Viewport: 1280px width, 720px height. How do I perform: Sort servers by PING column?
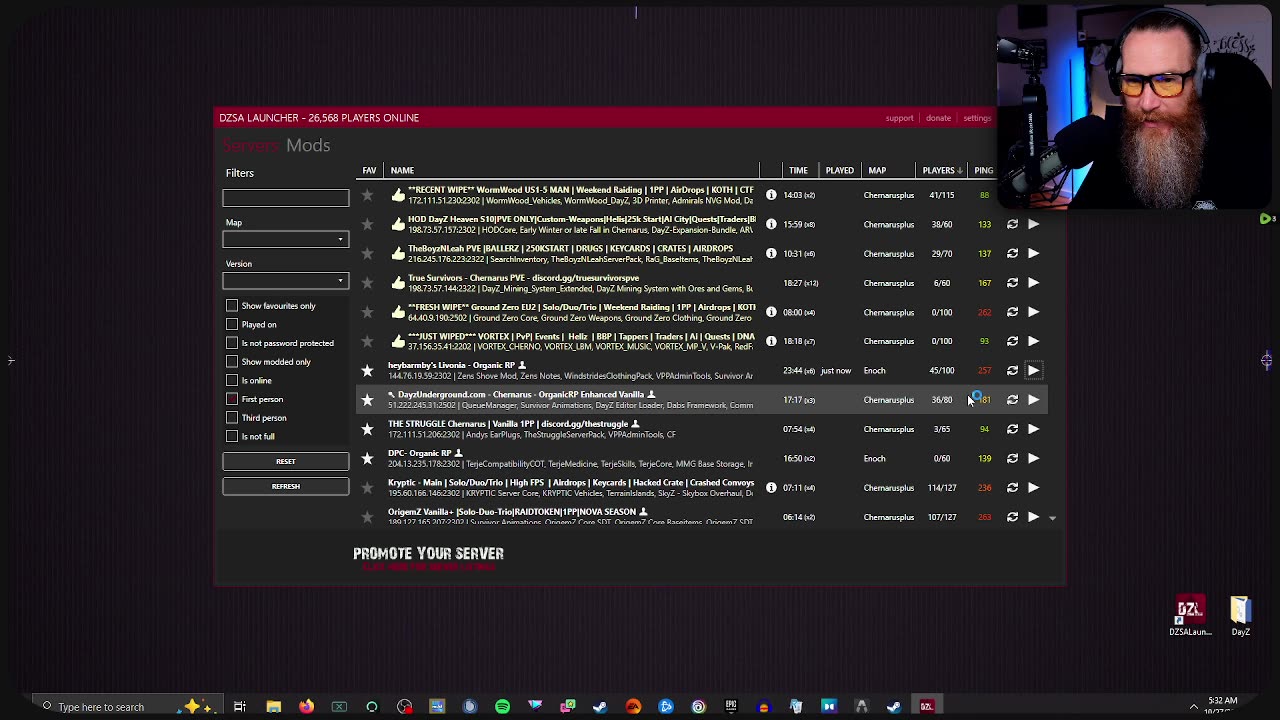pyautogui.click(x=984, y=171)
